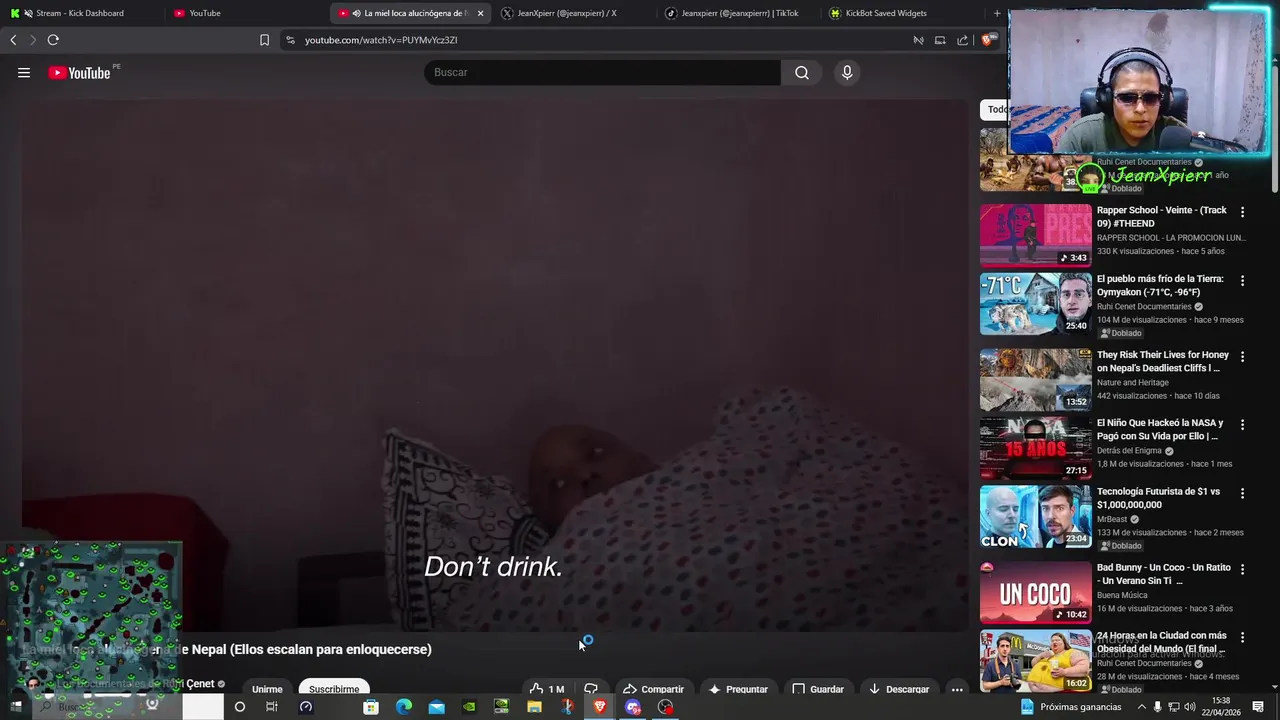Start voice search with the microphone icon
The height and width of the screenshot is (720, 1280).
click(x=847, y=72)
